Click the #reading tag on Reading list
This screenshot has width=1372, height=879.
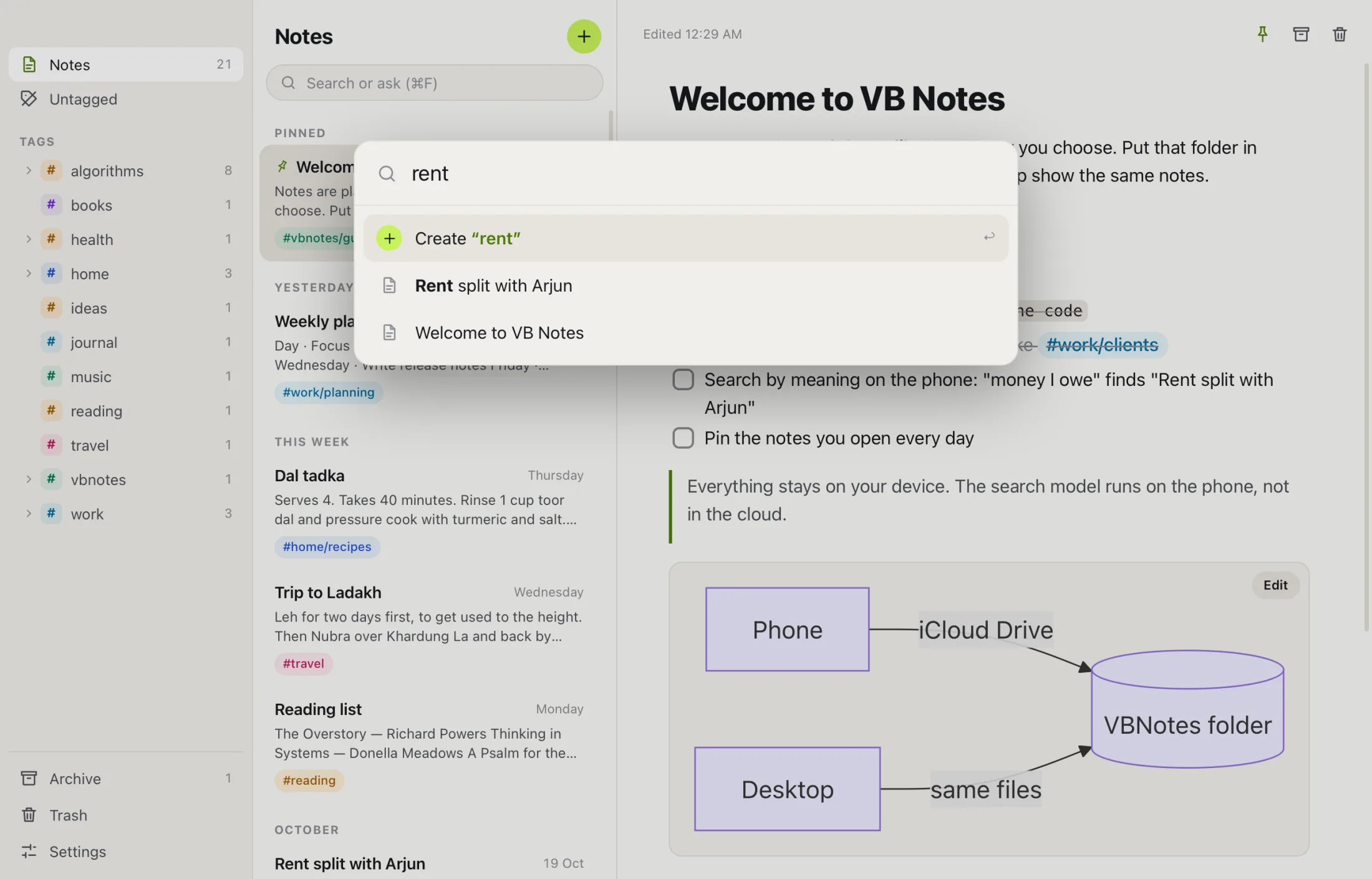pos(309,781)
